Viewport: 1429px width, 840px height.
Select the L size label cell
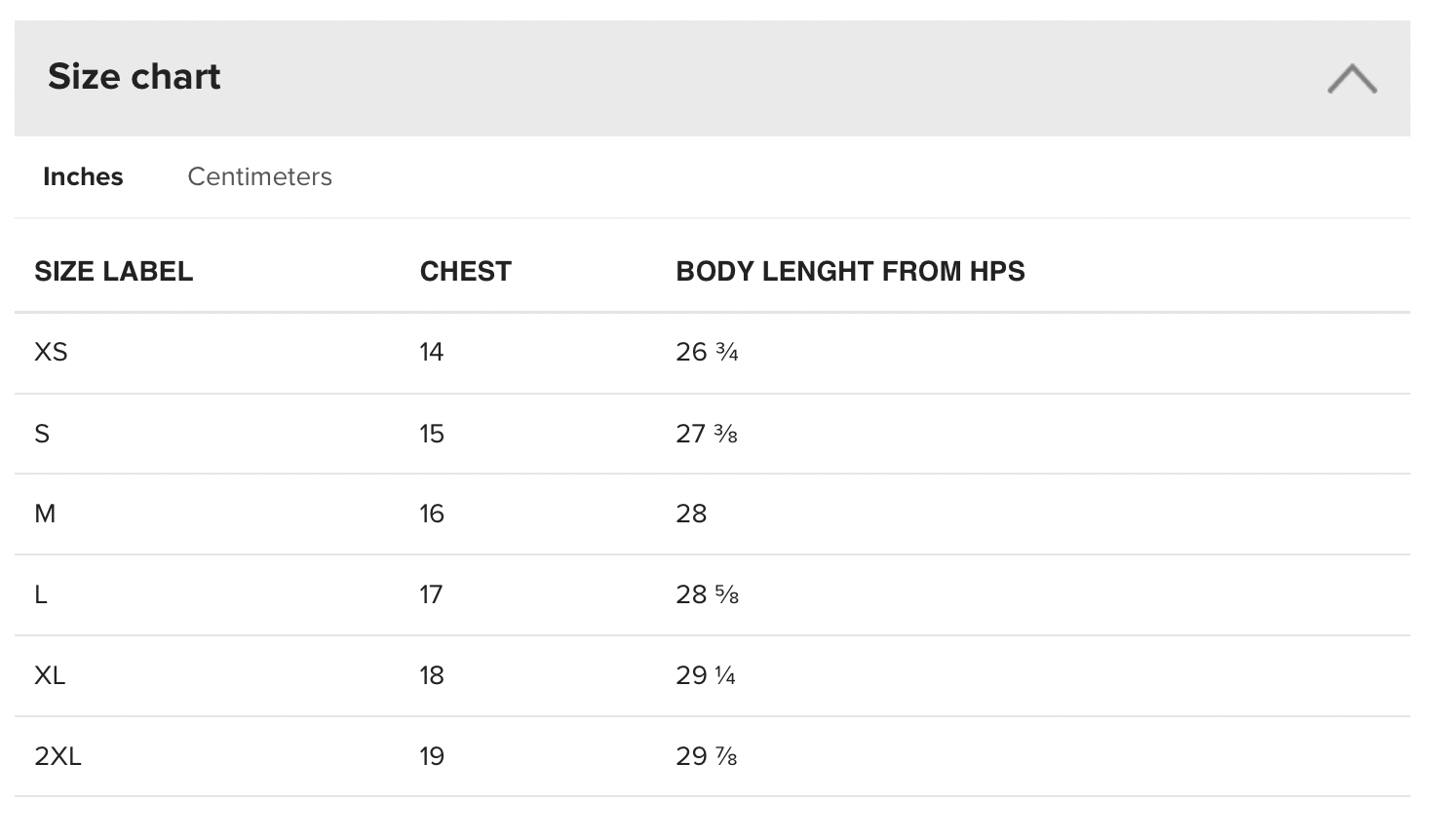[x=41, y=594]
